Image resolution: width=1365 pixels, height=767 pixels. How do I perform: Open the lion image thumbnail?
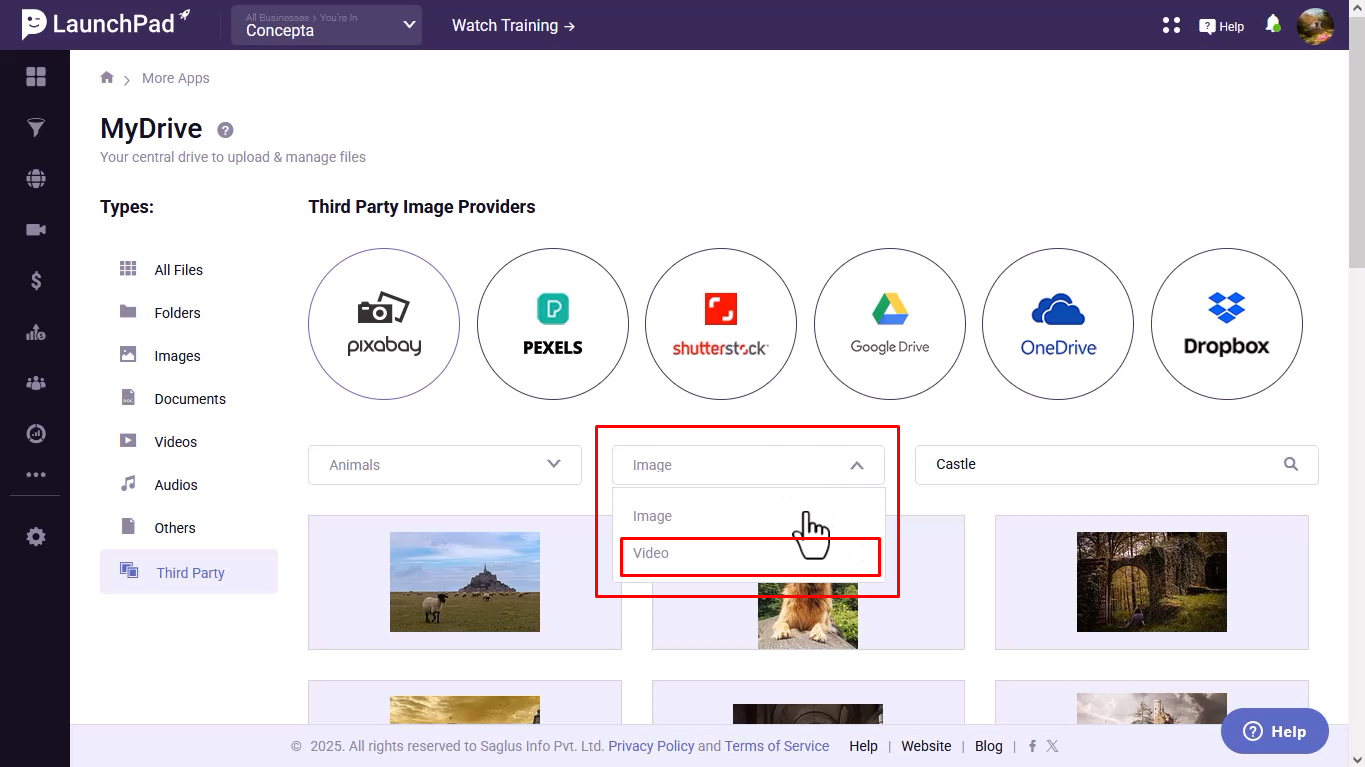808,614
